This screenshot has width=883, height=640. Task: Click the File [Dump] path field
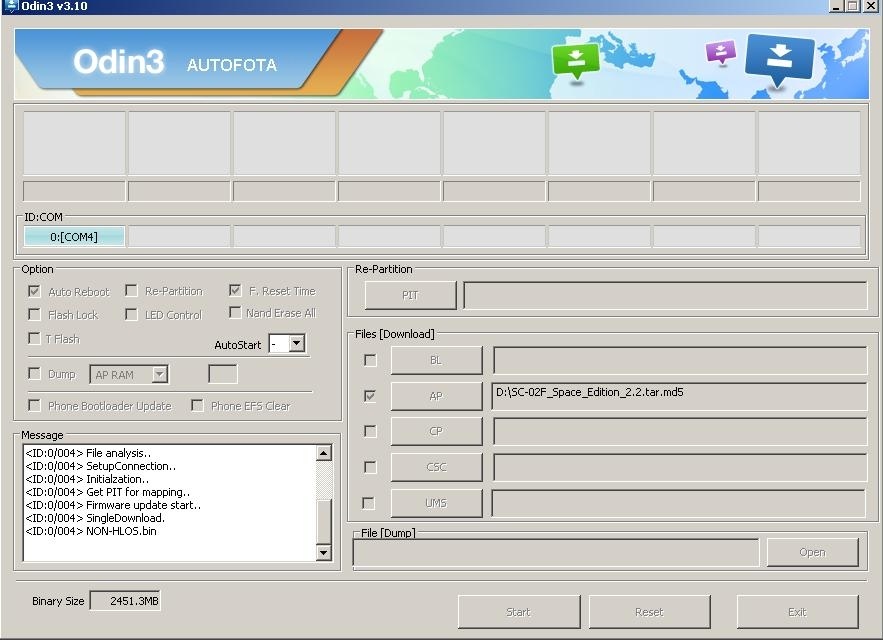(556, 552)
